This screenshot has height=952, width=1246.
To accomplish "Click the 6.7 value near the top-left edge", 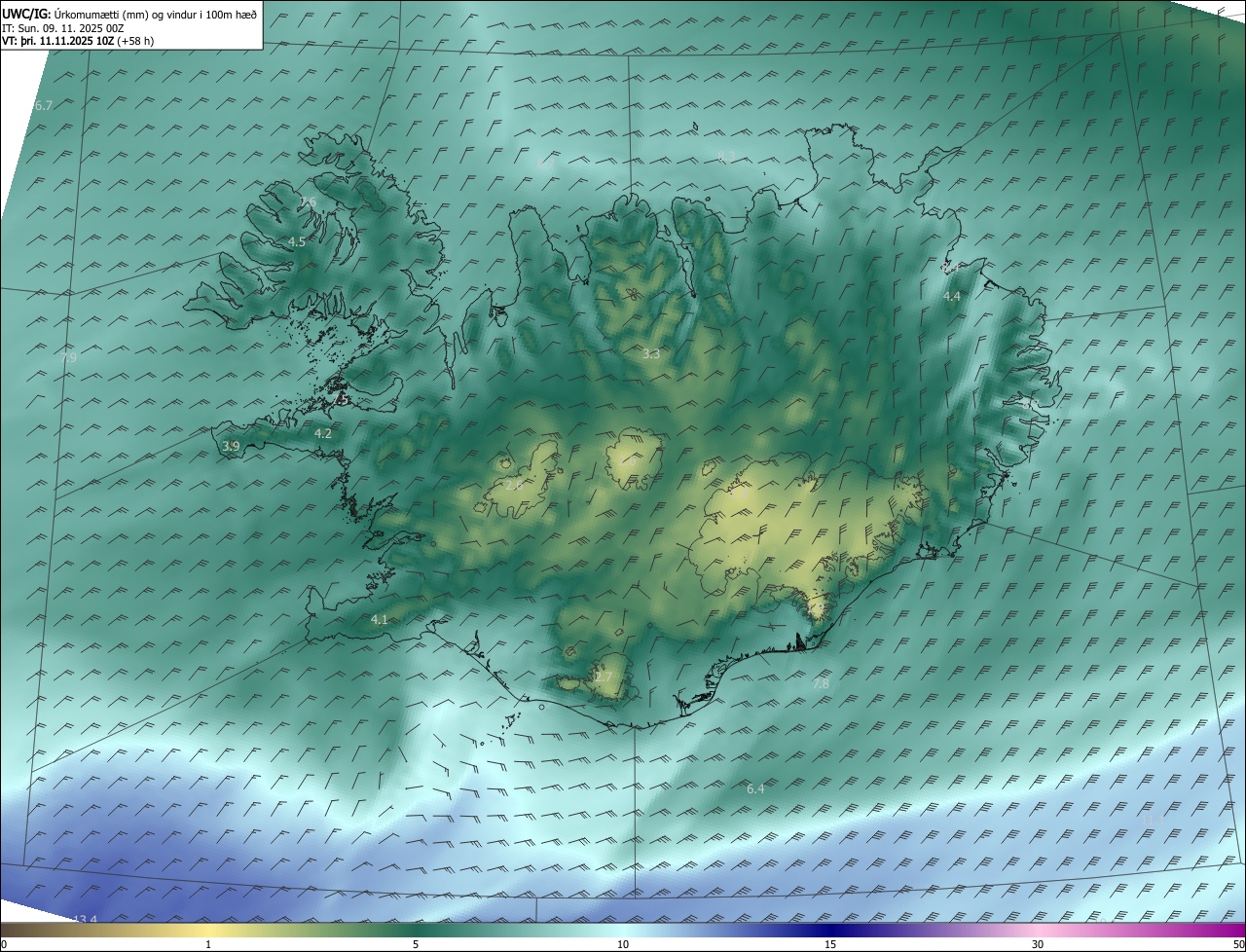I will pyautogui.click(x=44, y=105).
